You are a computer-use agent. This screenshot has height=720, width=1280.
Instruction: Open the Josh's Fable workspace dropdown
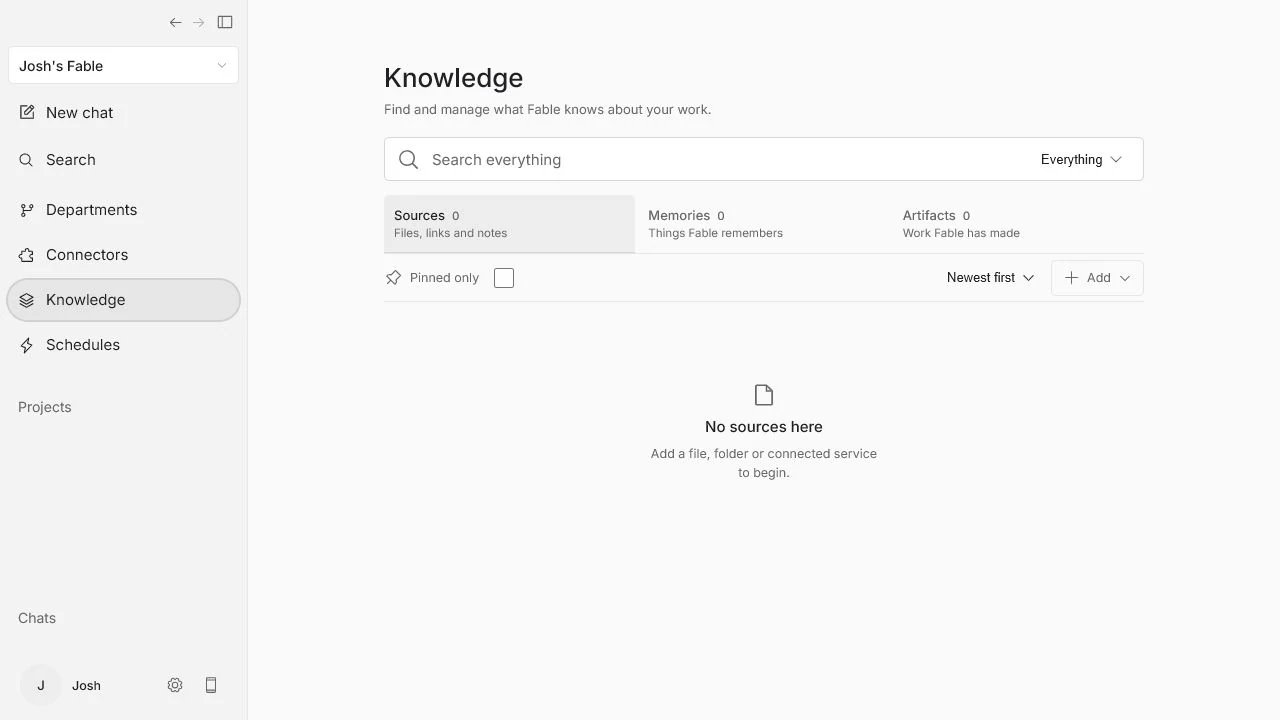click(x=123, y=66)
